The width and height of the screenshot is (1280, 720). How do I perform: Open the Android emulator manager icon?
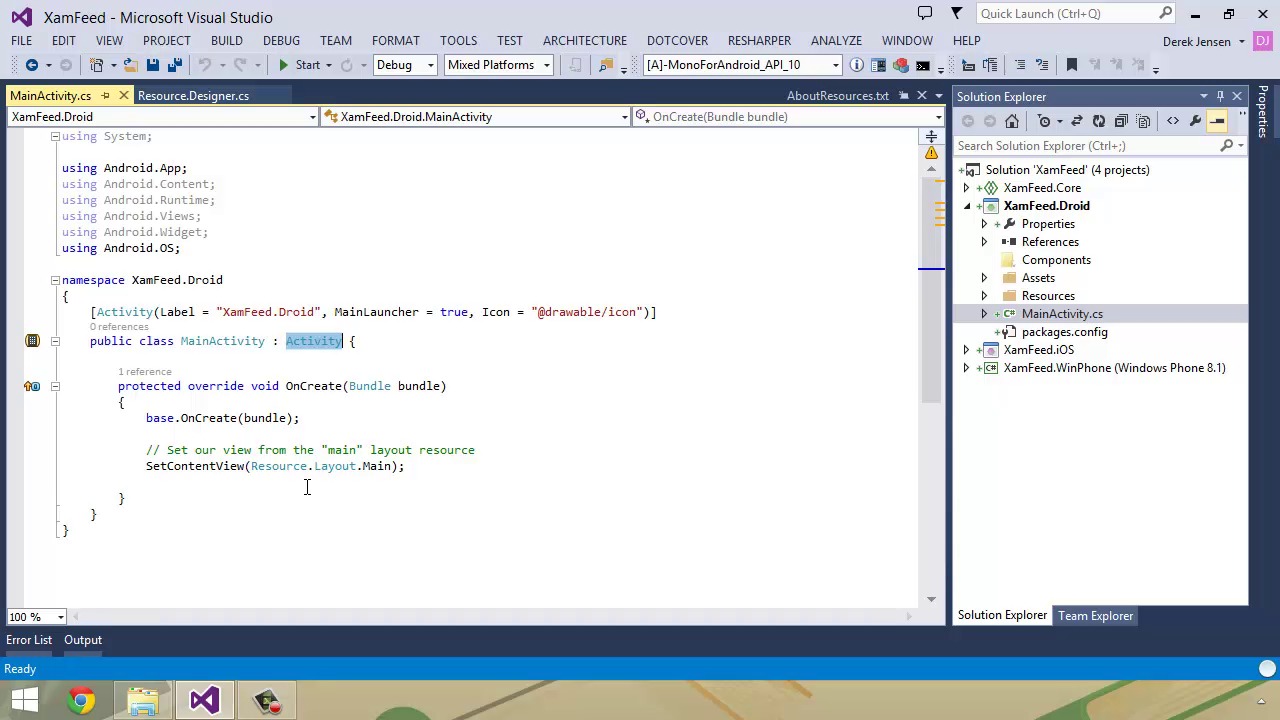click(878, 65)
